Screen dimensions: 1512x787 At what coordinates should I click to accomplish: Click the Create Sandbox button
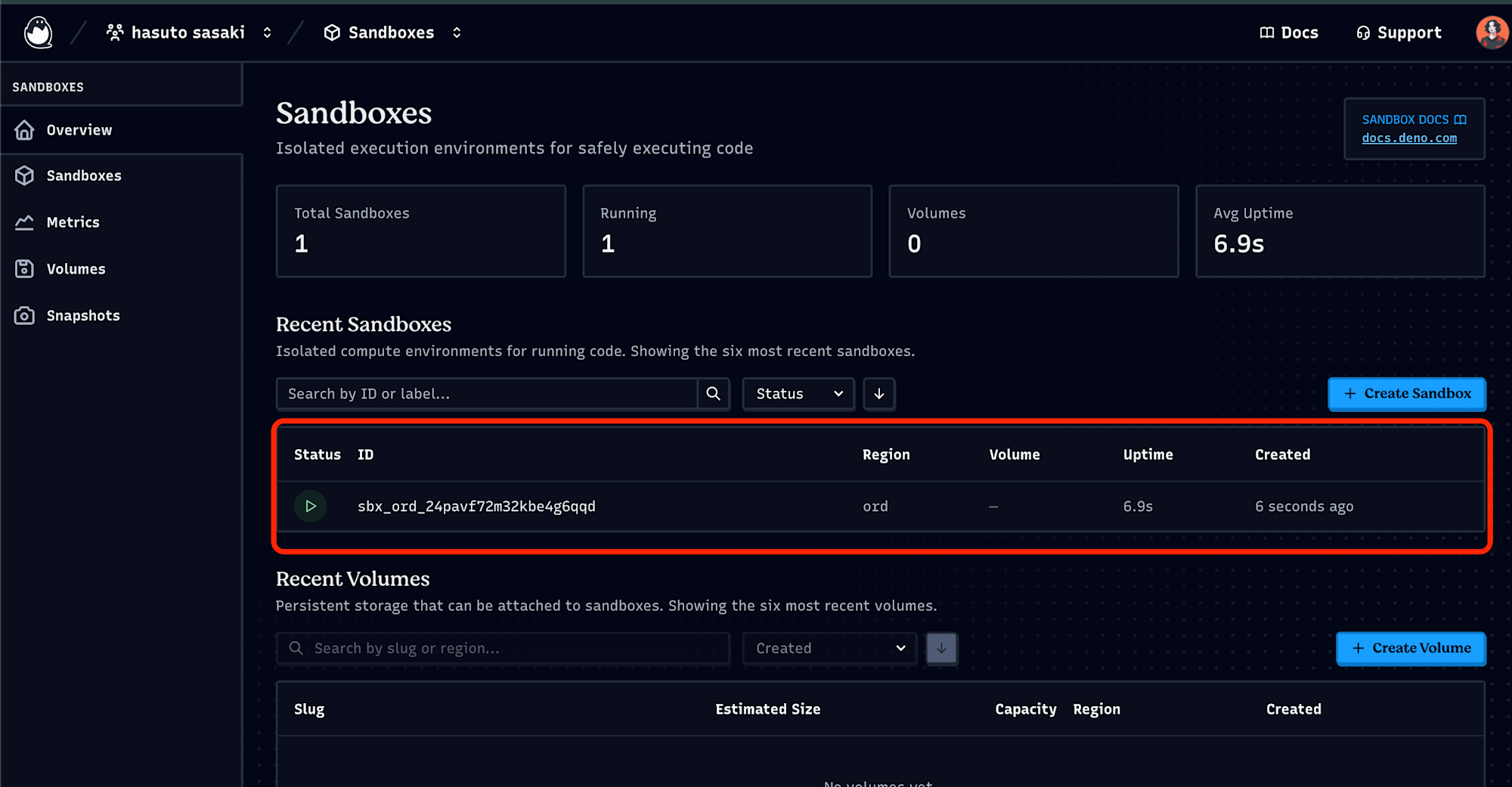tap(1407, 394)
